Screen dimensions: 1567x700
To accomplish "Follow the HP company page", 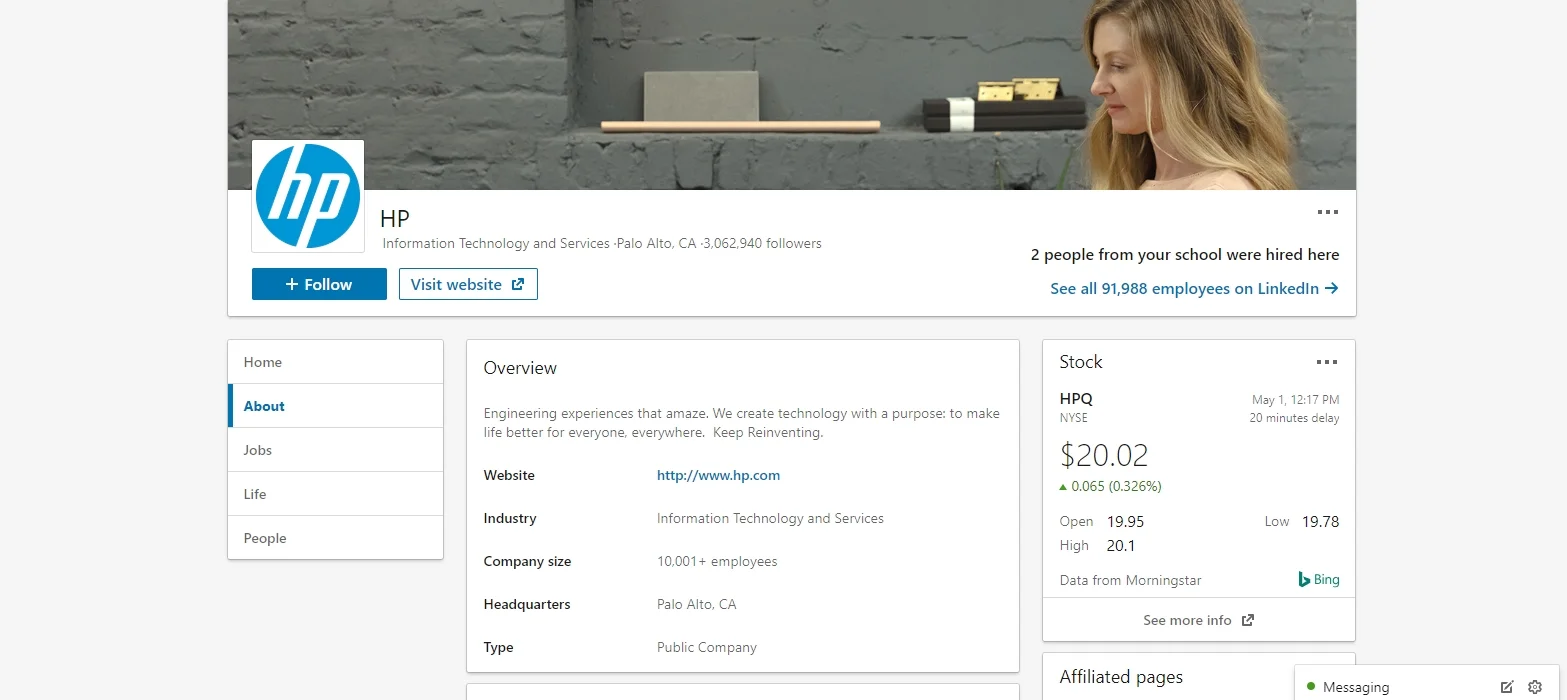I will point(319,284).
